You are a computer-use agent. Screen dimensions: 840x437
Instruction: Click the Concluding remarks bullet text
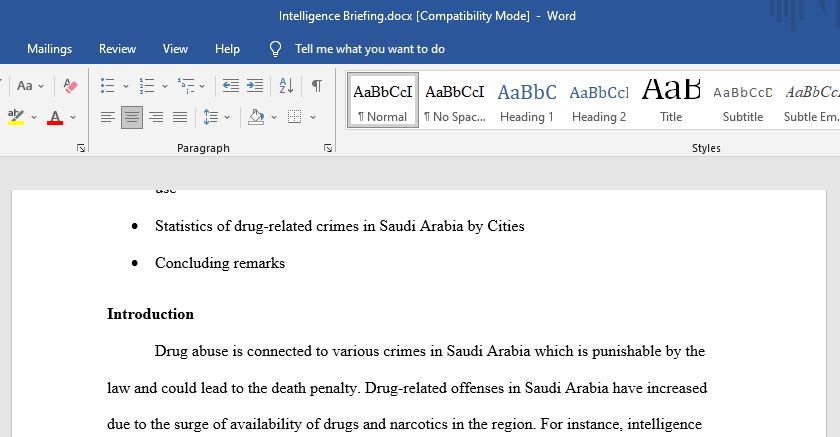tap(220, 263)
